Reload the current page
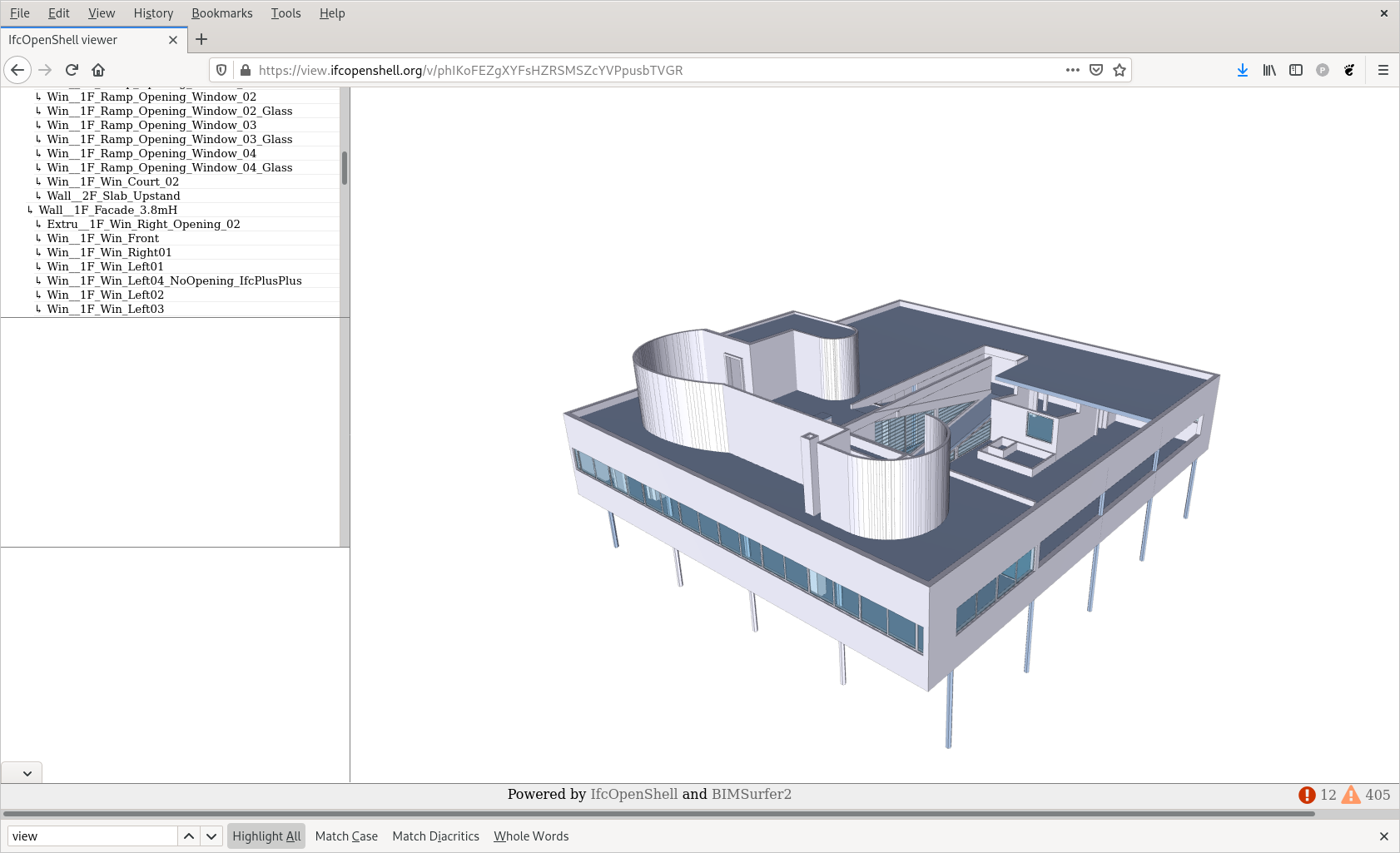 [72, 70]
